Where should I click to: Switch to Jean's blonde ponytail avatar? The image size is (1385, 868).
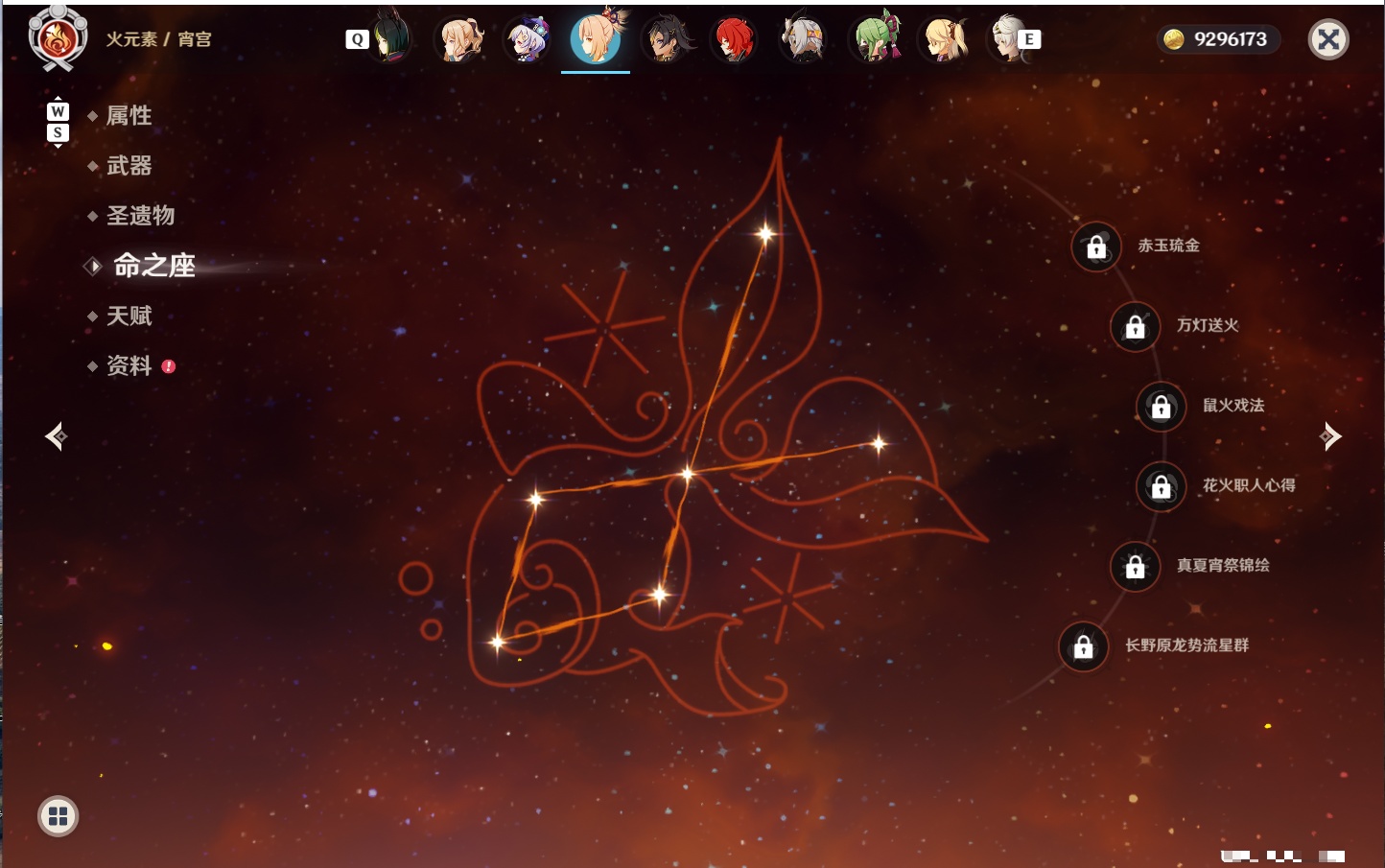click(x=458, y=39)
